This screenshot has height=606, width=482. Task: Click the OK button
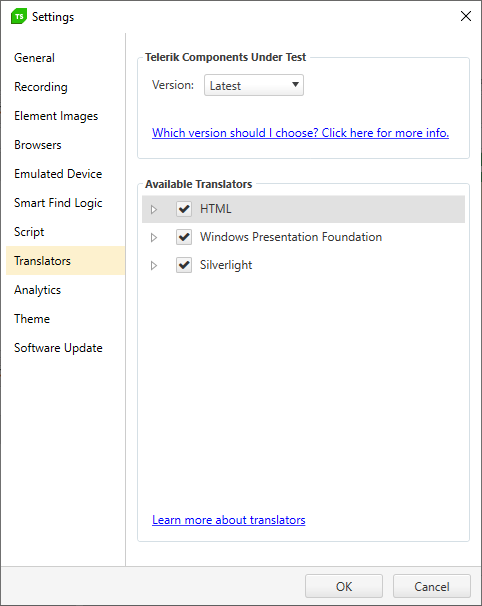[x=344, y=586]
